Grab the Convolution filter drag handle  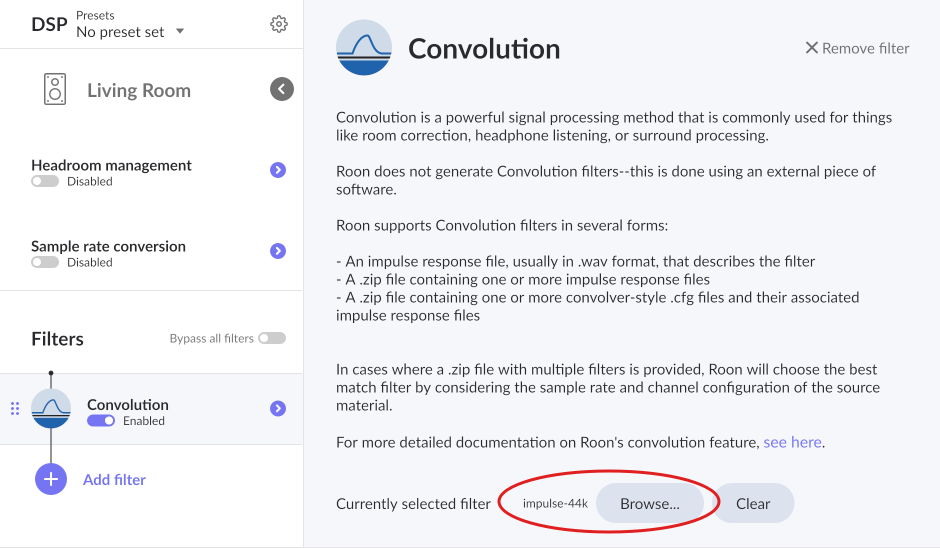coord(15,408)
